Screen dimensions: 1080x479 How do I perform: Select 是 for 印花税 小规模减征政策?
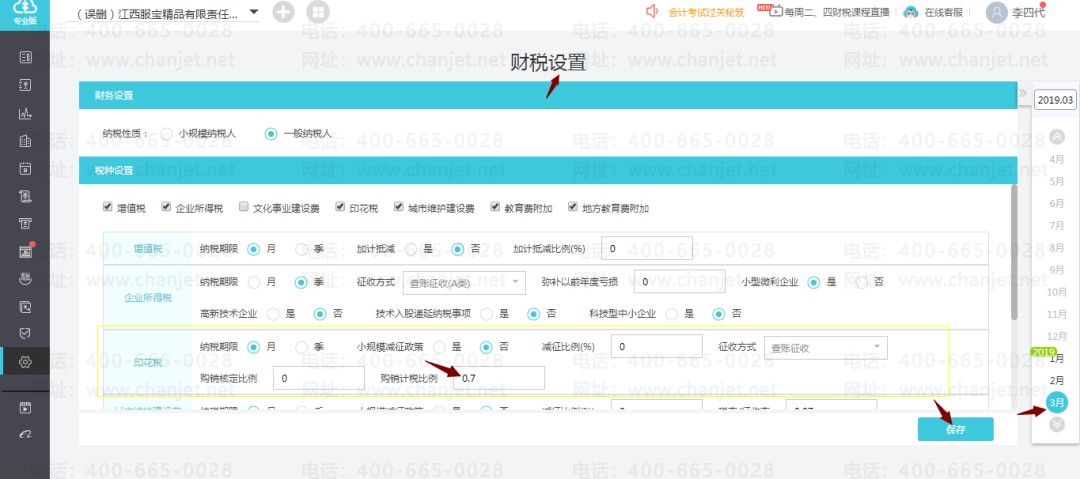point(439,347)
